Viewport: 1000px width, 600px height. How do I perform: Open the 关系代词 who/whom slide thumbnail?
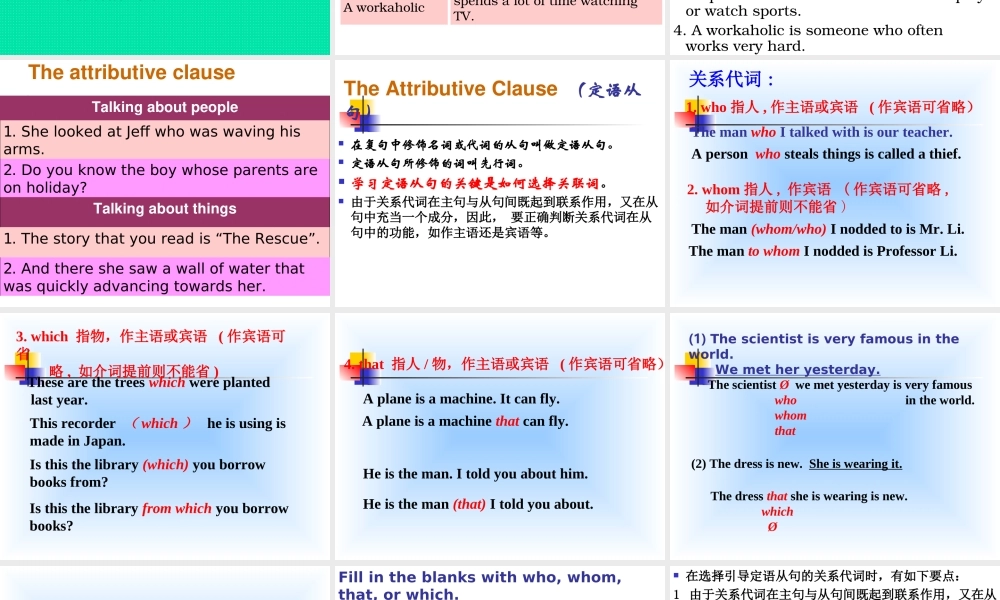coord(835,183)
